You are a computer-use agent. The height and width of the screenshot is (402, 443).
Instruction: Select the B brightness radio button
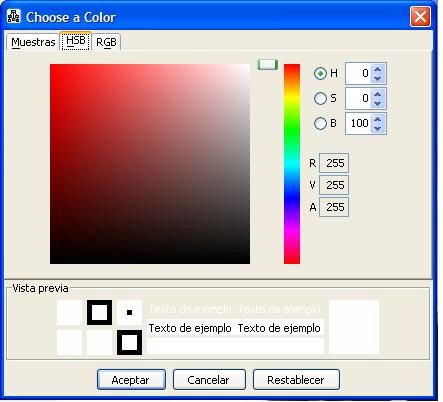(320, 123)
